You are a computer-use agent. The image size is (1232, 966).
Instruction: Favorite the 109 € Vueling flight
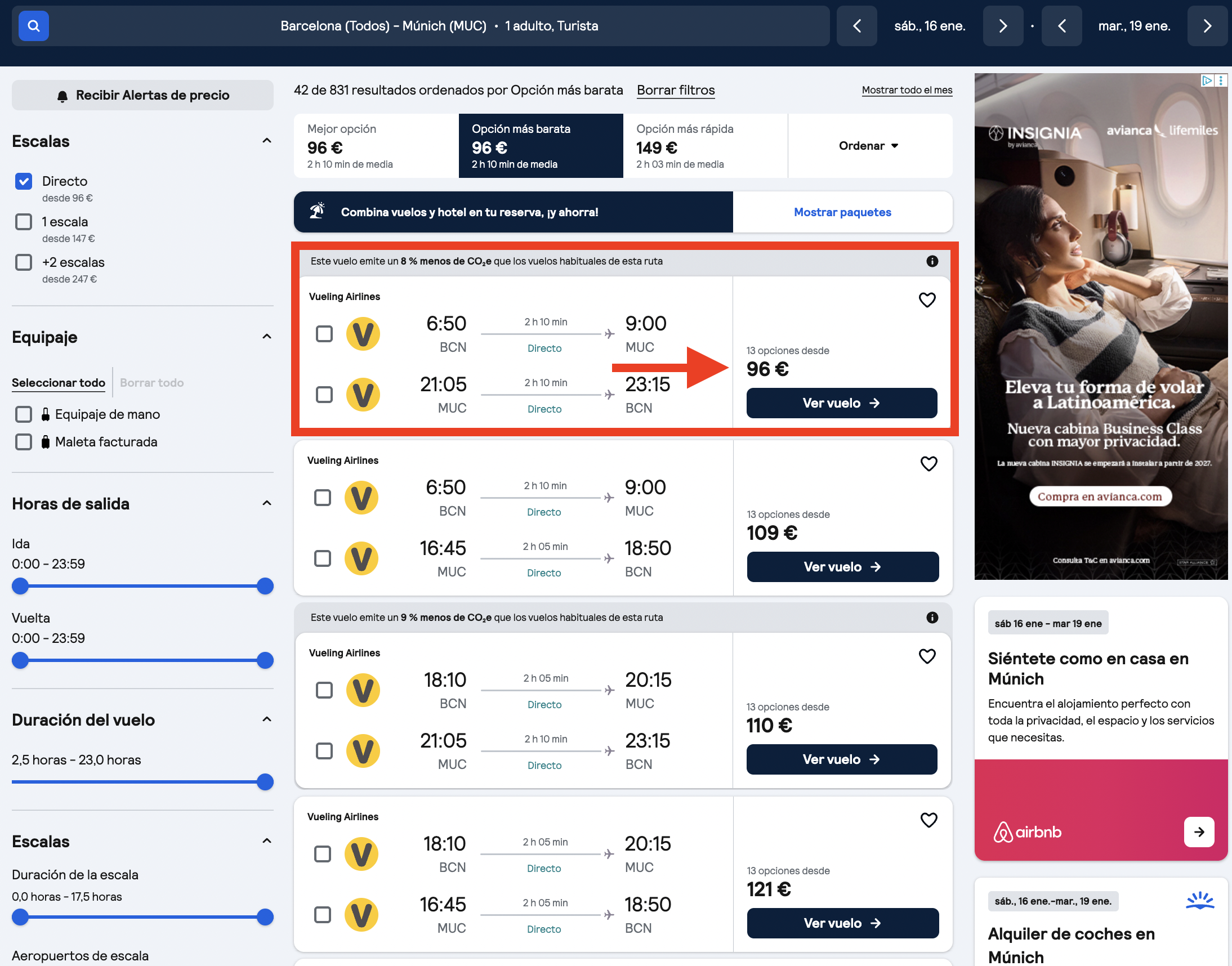pyautogui.click(x=929, y=464)
